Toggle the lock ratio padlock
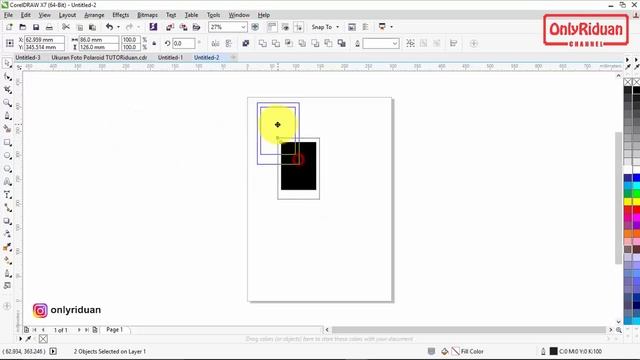The width and height of the screenshot is (640, 360). click(154, 43)
